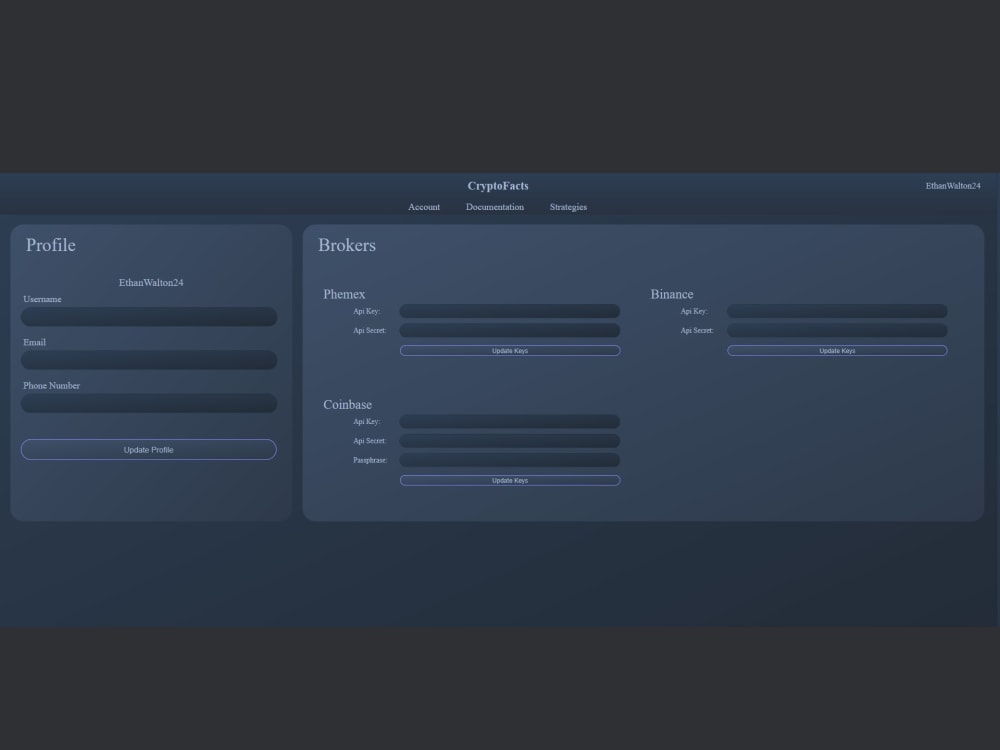Select the Phemex Api Secret field
1000x750 pixels.
(x=510, y=330)
